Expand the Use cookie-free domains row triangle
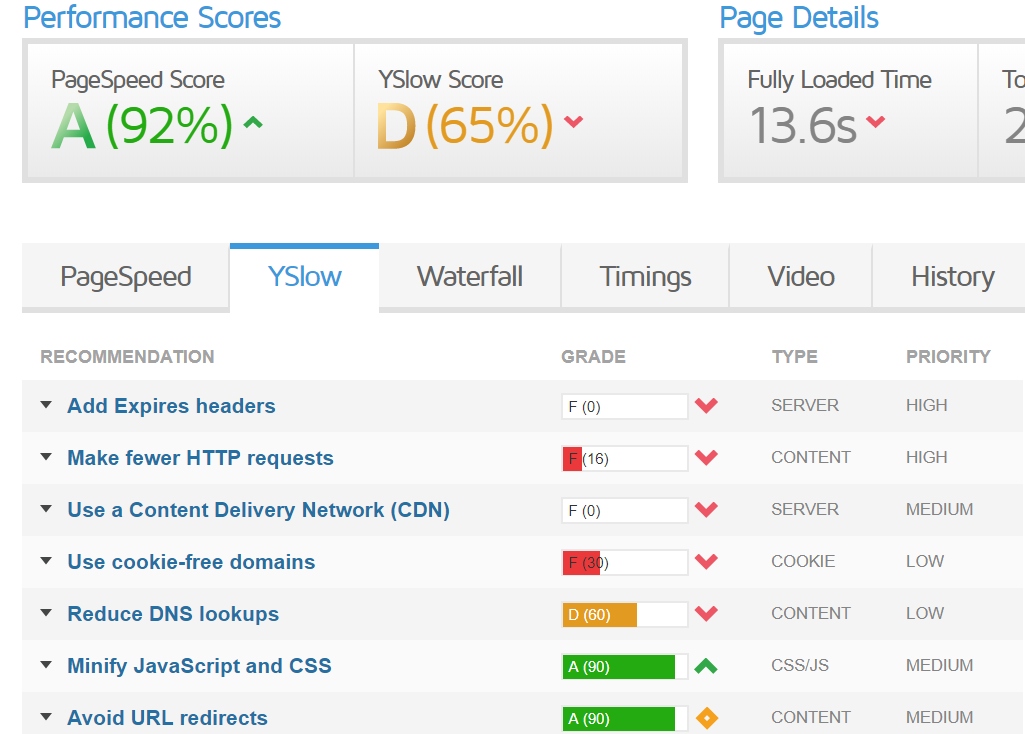Viewport: 1025px width, 734px height. [x=46, y=561]
